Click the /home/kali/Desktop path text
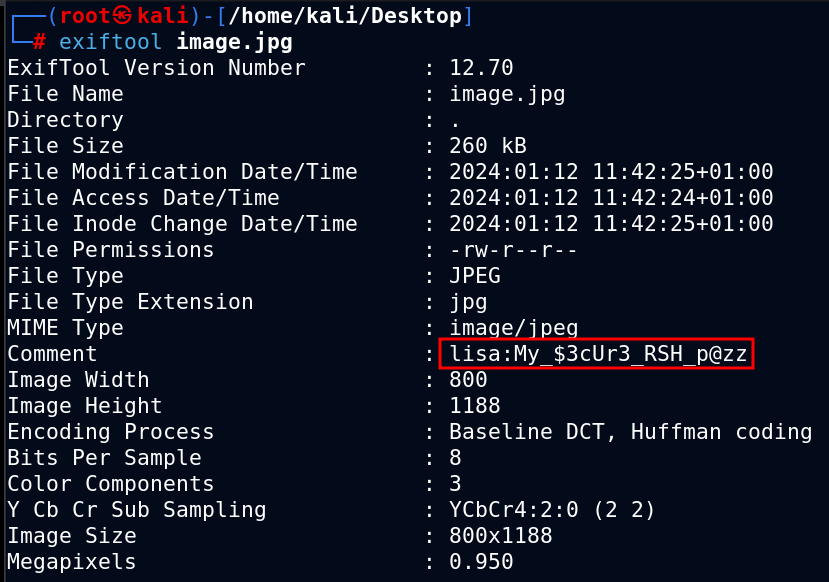The image size is (829, 582). (x=345, y=16)
